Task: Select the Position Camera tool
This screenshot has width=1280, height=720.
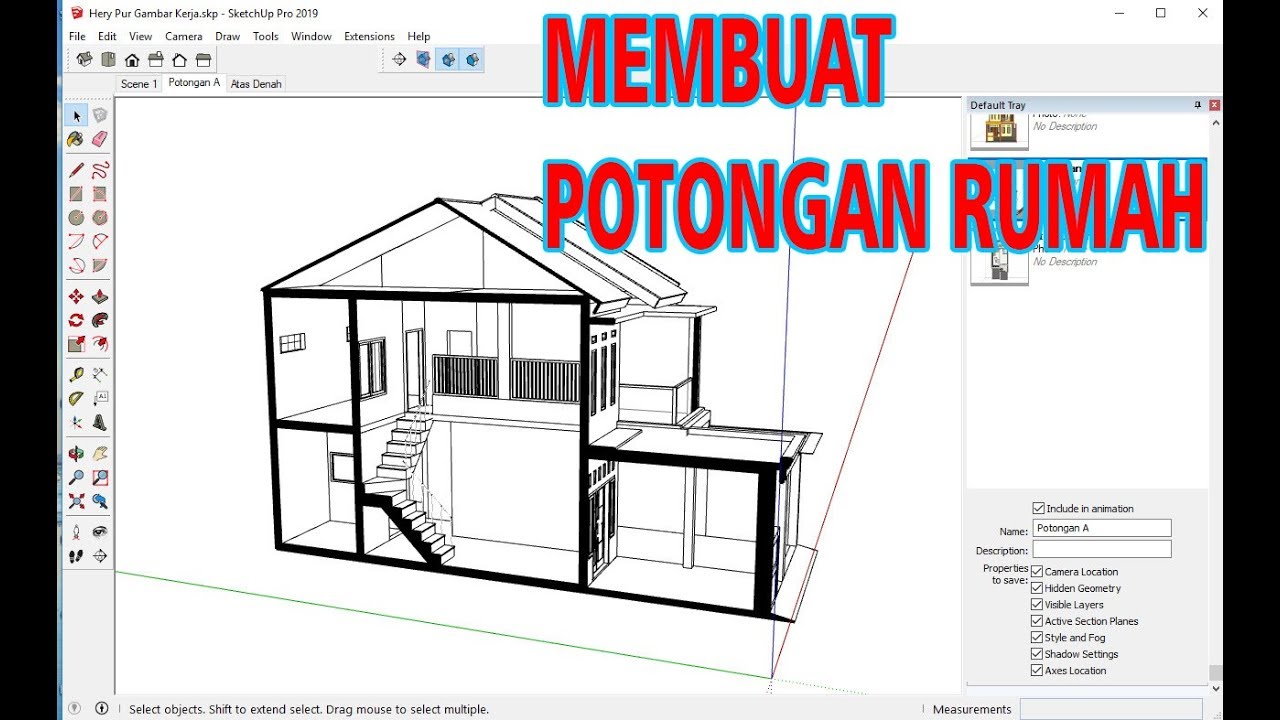Action: coord(76,532)
